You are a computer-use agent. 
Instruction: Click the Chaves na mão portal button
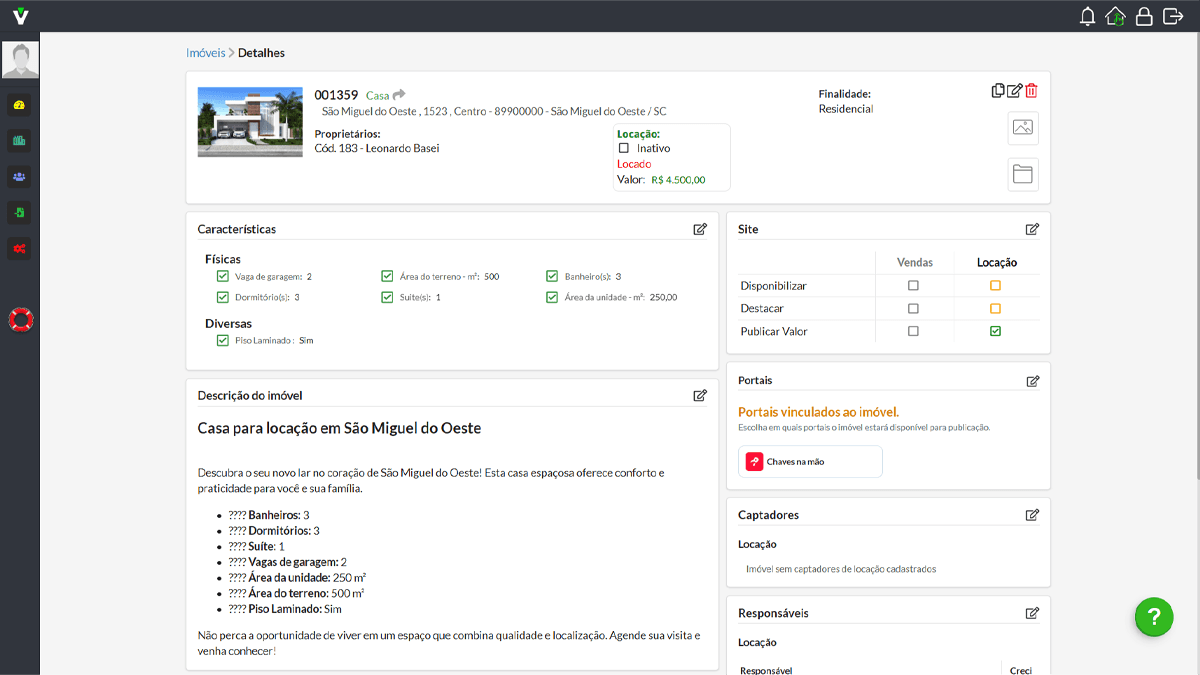(809, 461)
